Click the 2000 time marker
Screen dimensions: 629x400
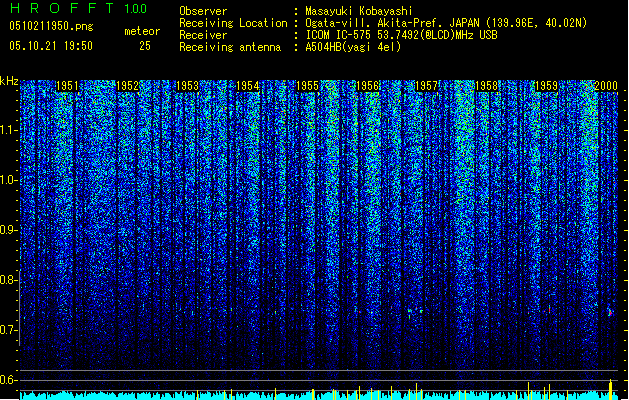point(606,86)
